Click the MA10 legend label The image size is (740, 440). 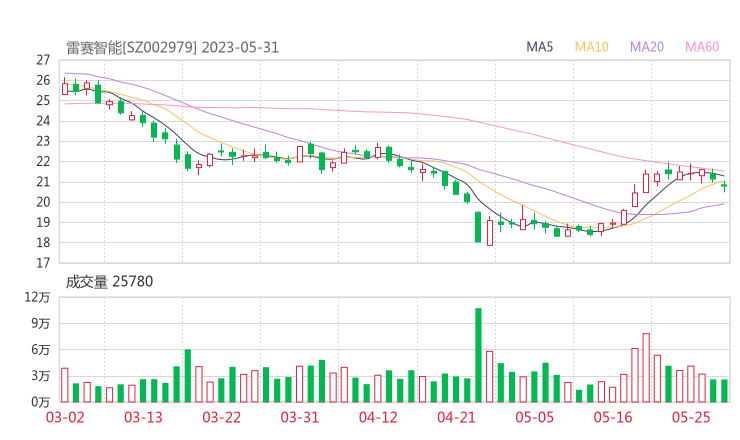pyautogui.click(x=591, y=47)
